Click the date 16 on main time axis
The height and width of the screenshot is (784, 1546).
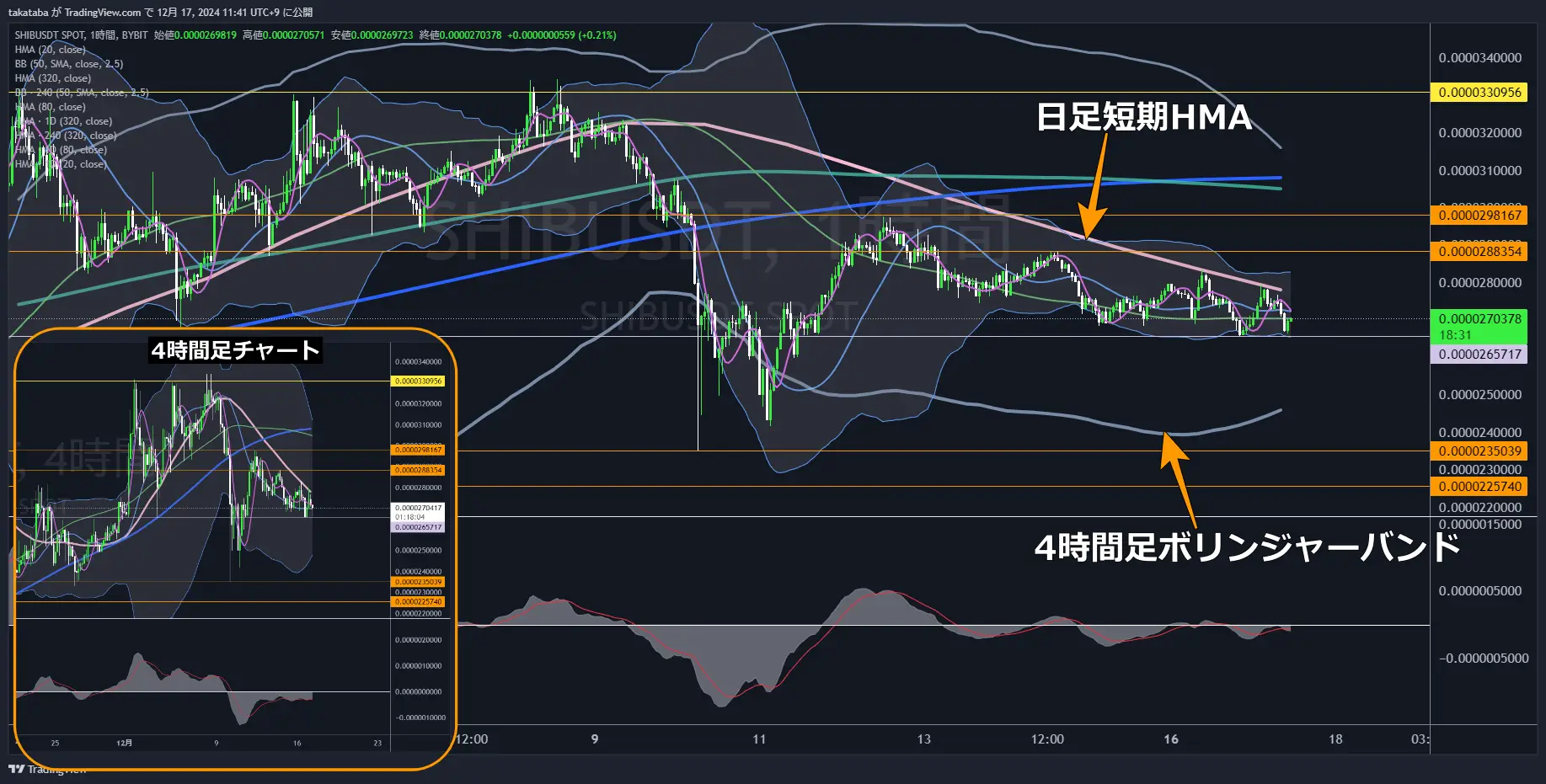click(1171, 739)
